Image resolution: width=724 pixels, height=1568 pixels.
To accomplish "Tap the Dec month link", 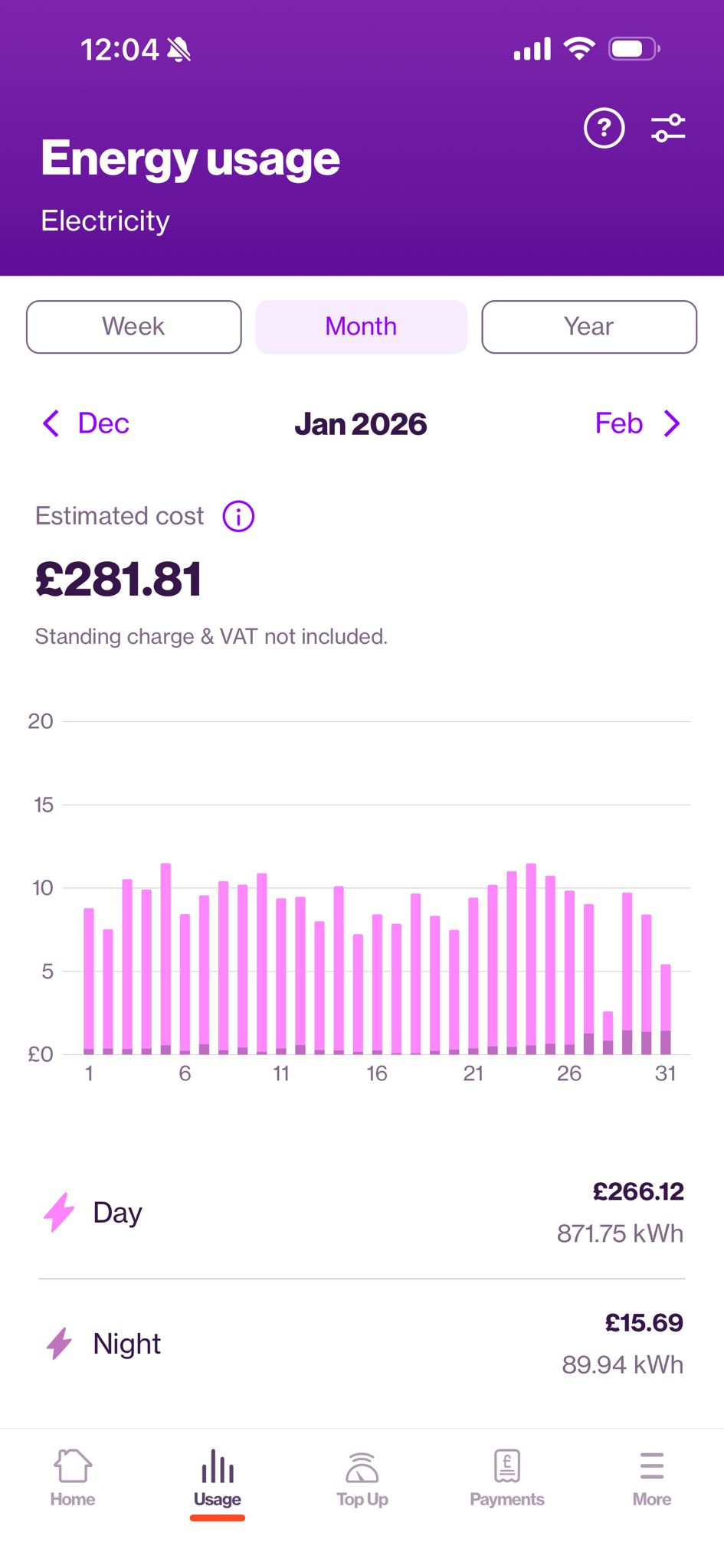I will [x=103, y=423].
